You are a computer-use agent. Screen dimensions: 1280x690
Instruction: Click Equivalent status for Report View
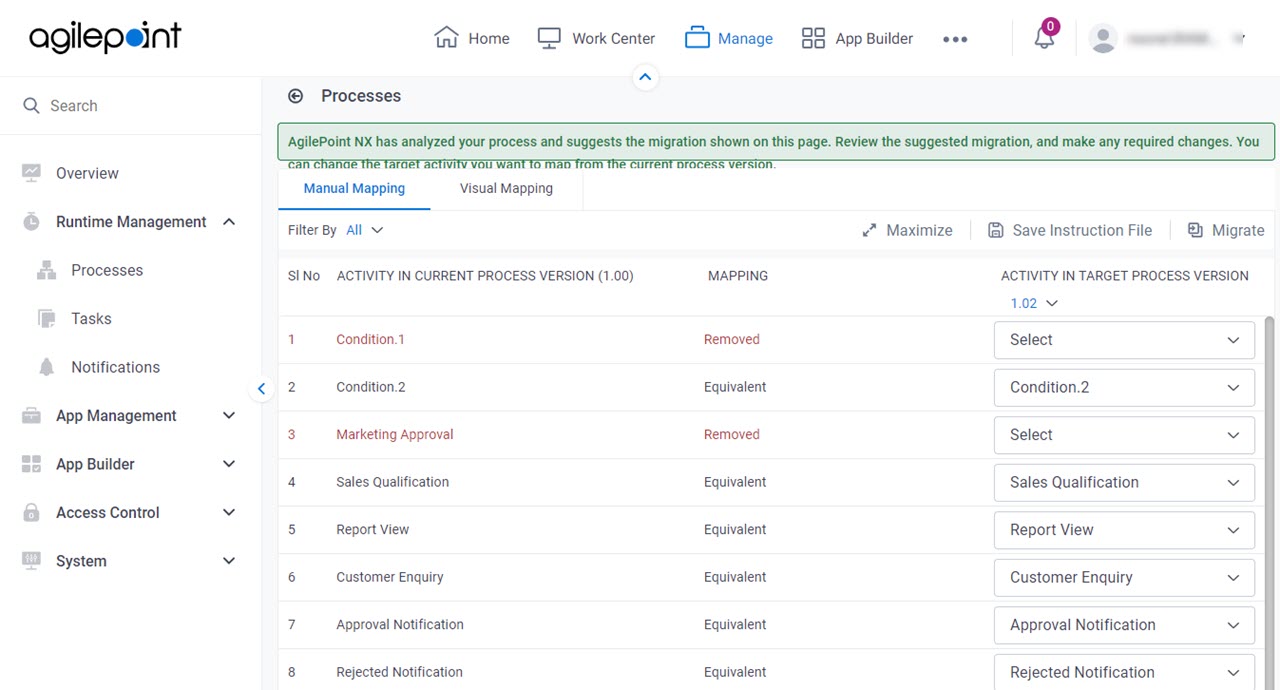click(735, 529)
